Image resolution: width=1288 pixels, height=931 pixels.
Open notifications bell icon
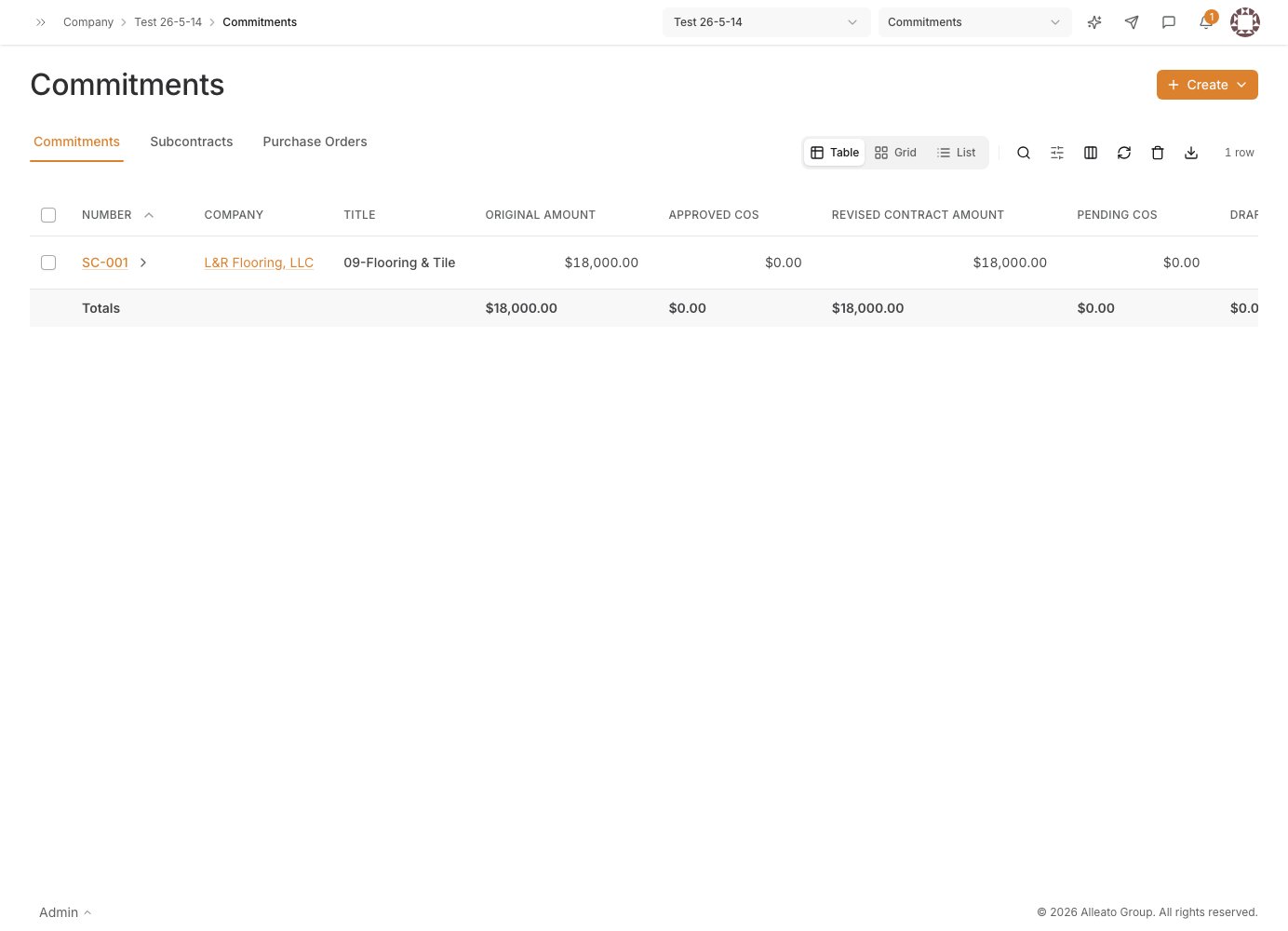[x=1206, y=22]
